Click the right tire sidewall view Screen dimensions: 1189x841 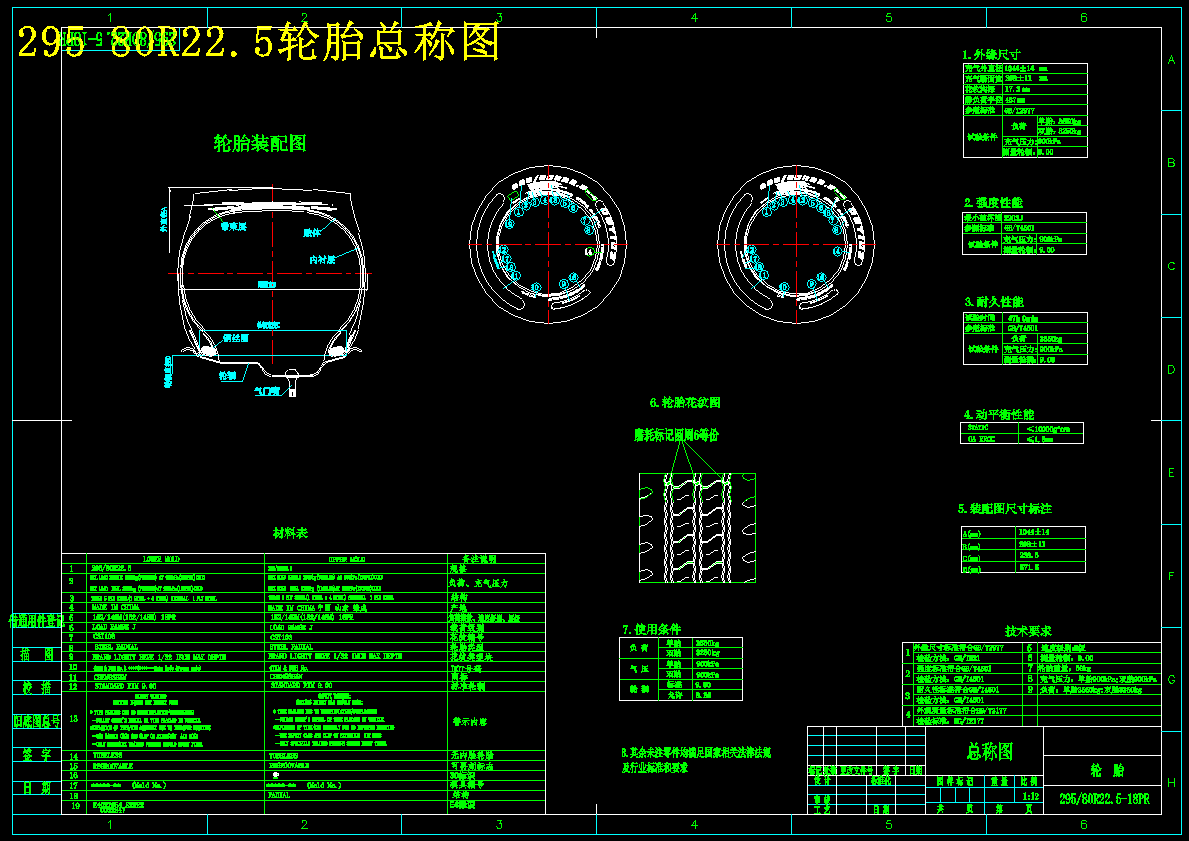click(x=795, y=244)
